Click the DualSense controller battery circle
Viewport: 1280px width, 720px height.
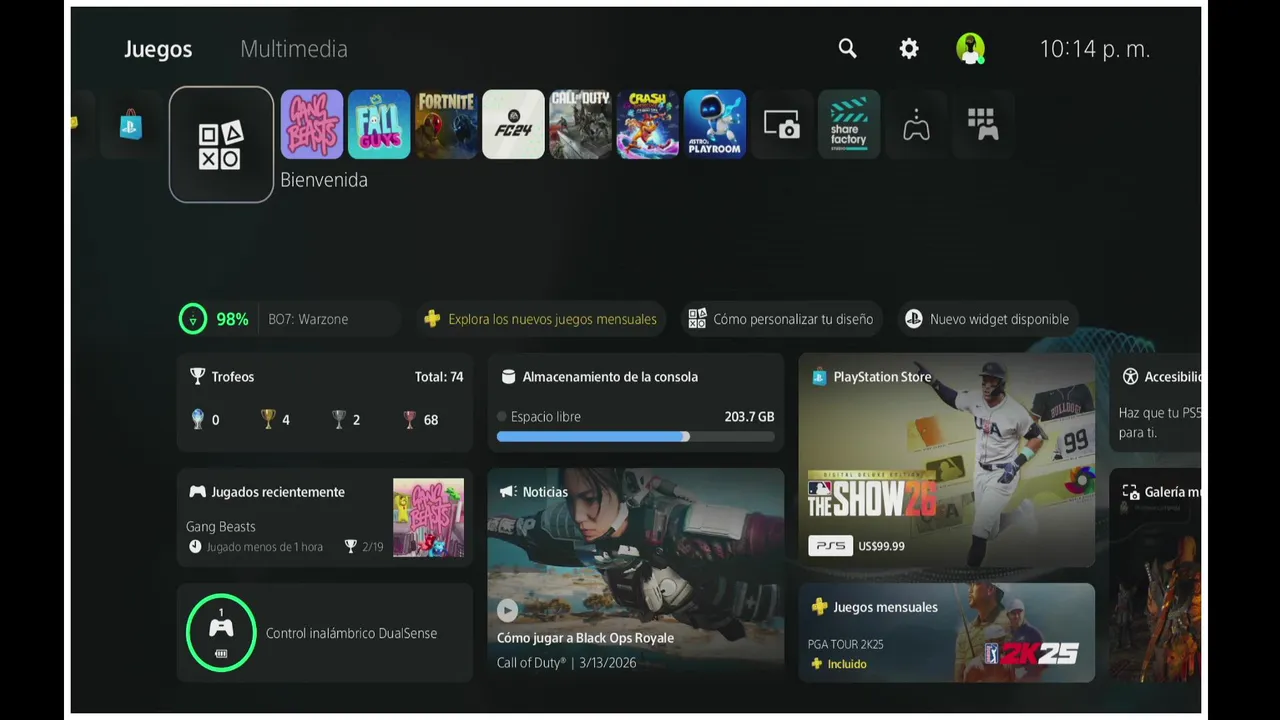click(221, 633)
